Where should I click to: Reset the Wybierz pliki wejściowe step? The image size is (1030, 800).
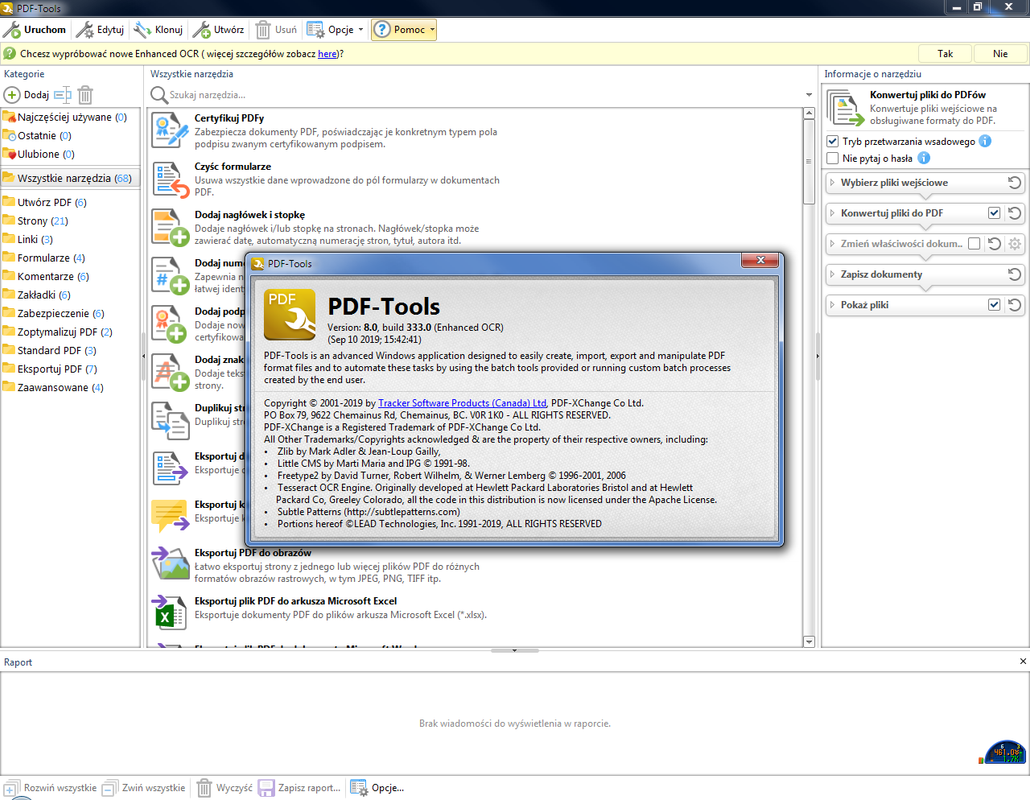click(x=1014, y=183)
